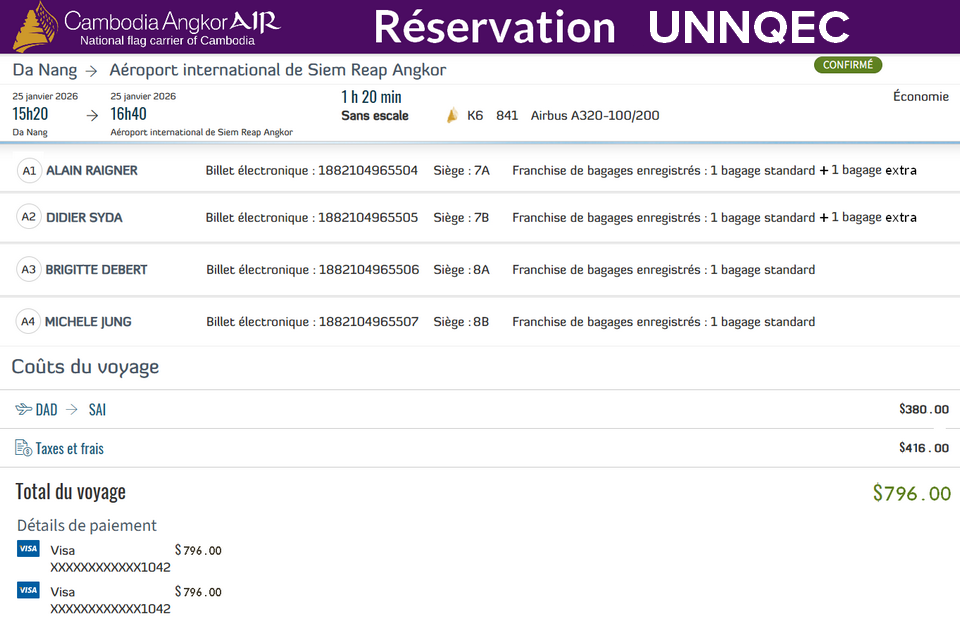The height and width of the screenshot is (638, 960).
Task: Click the Détails de paiement heading
Action: (87, 525)
